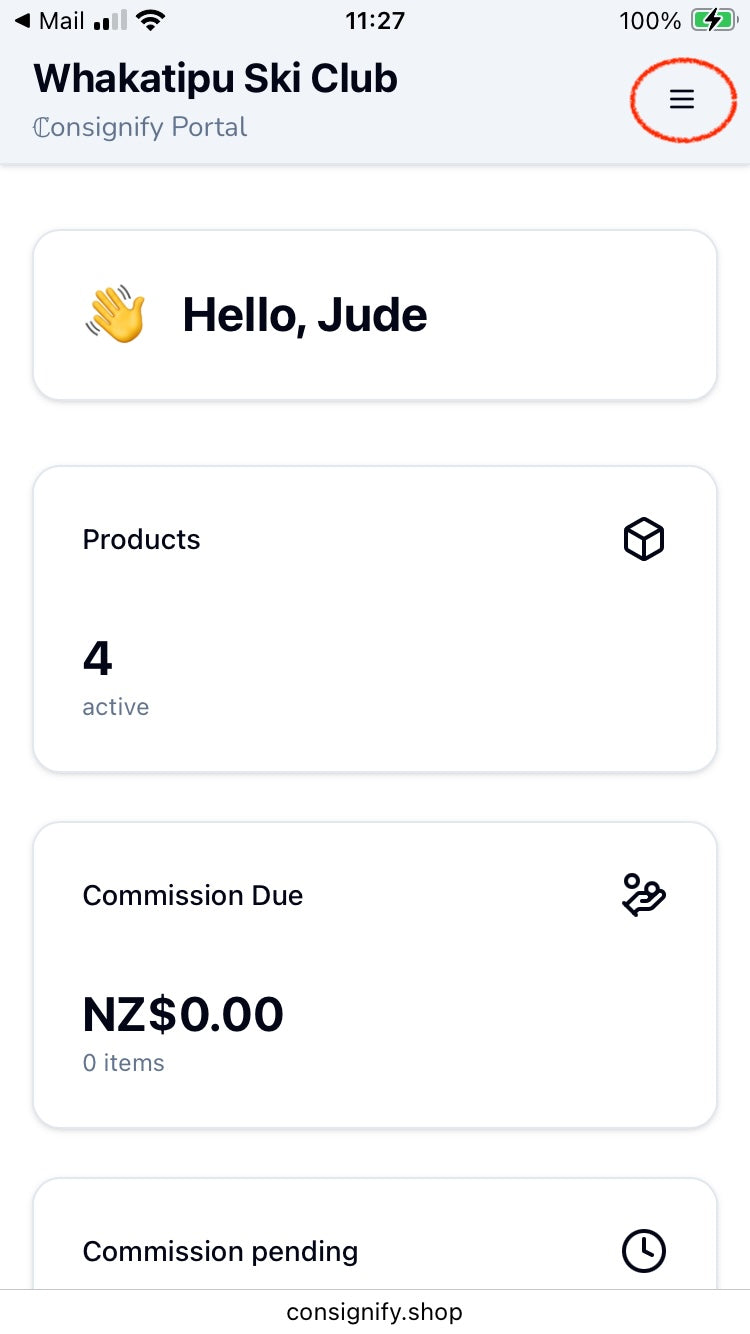750x1334 pixels.
Task: Tap the "0 items" label
Action: [x=123, y=1063]
